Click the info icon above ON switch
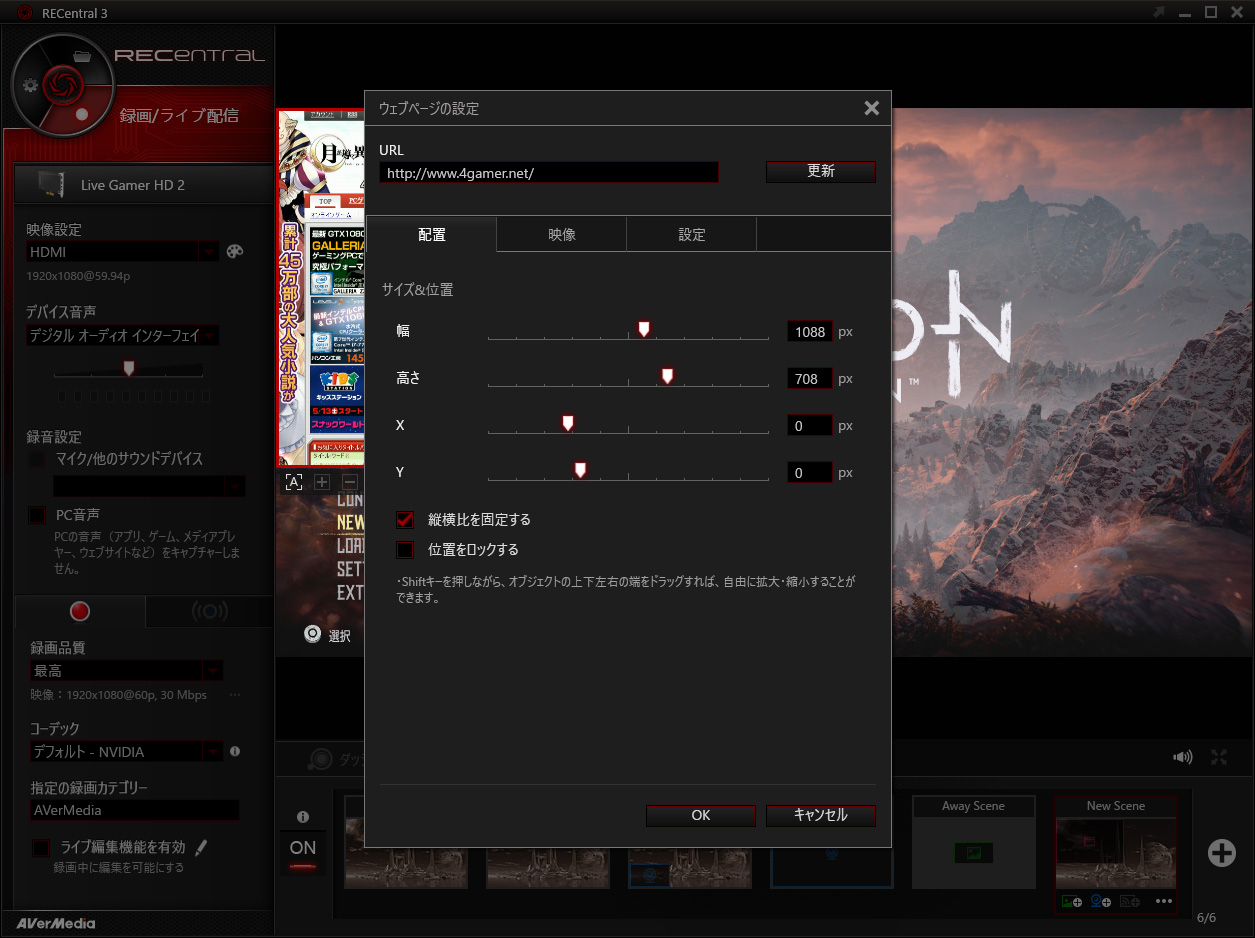 (x=303, y=817)
